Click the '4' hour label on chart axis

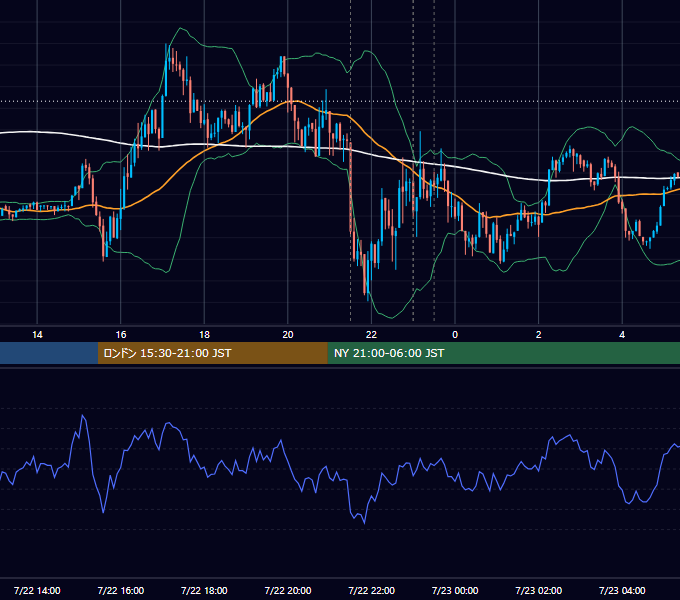[x=622, y=335]
